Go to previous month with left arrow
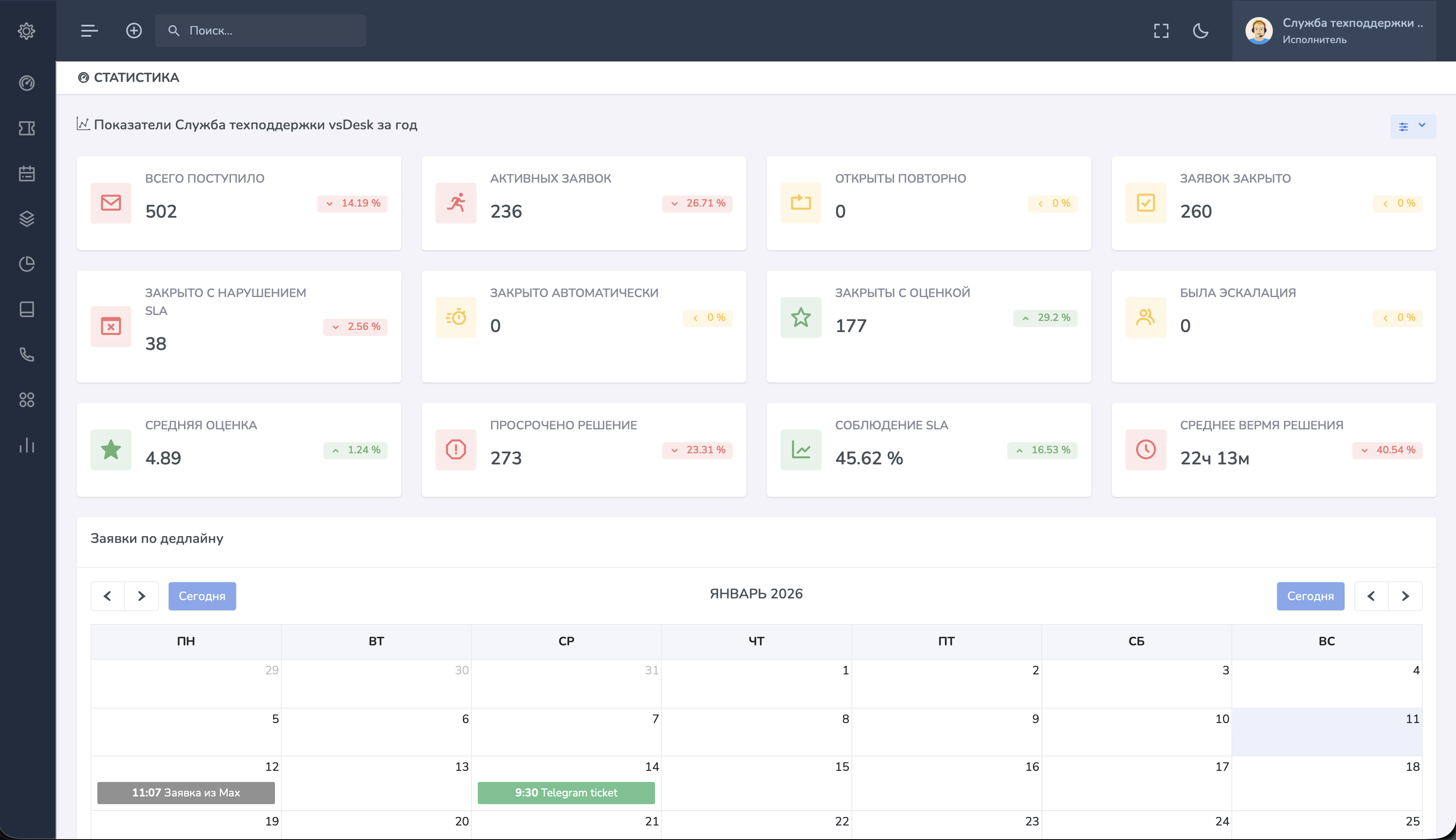Screen dimensions: 1456x840 [107, 596]
